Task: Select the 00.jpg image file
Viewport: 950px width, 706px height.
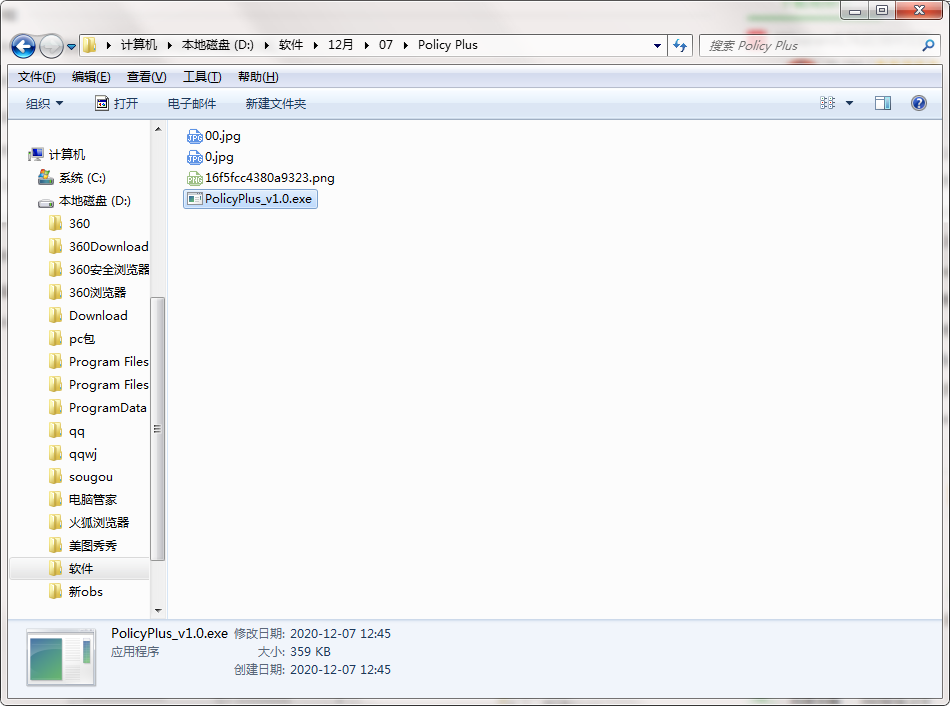Action: coord(214,136)
